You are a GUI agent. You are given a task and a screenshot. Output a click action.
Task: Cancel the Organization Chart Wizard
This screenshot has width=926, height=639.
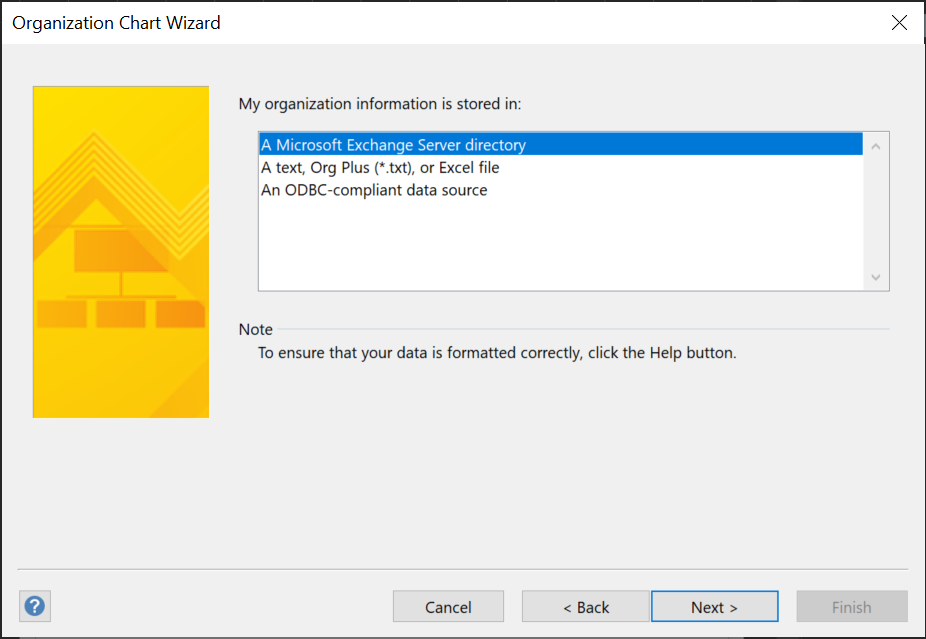(448, 606)
